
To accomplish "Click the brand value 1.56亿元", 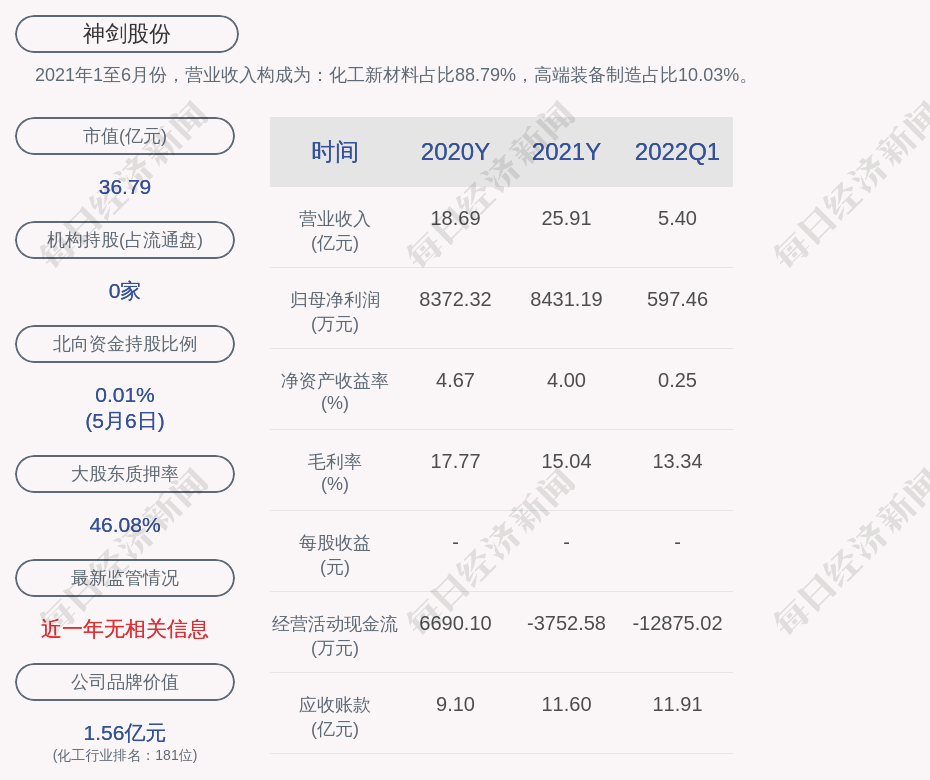I will point(125,733).
